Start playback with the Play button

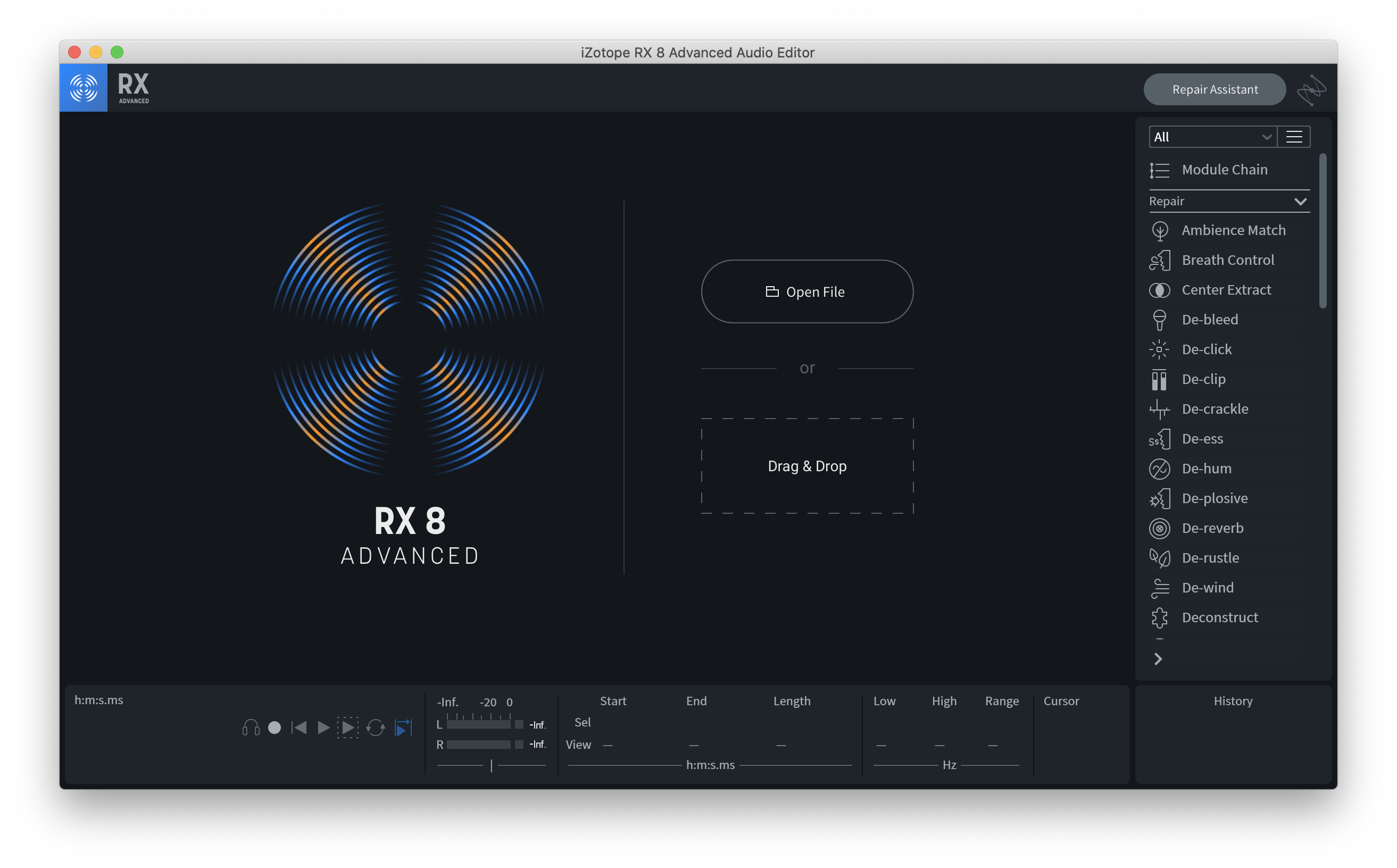coord(323,728)
